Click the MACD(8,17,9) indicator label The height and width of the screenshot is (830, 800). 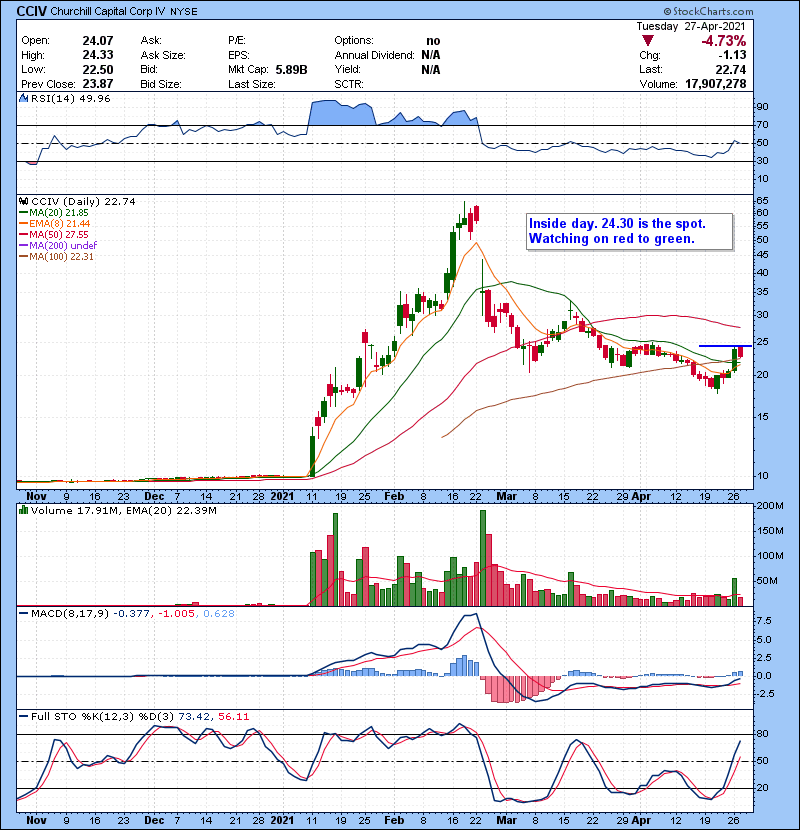69,613
